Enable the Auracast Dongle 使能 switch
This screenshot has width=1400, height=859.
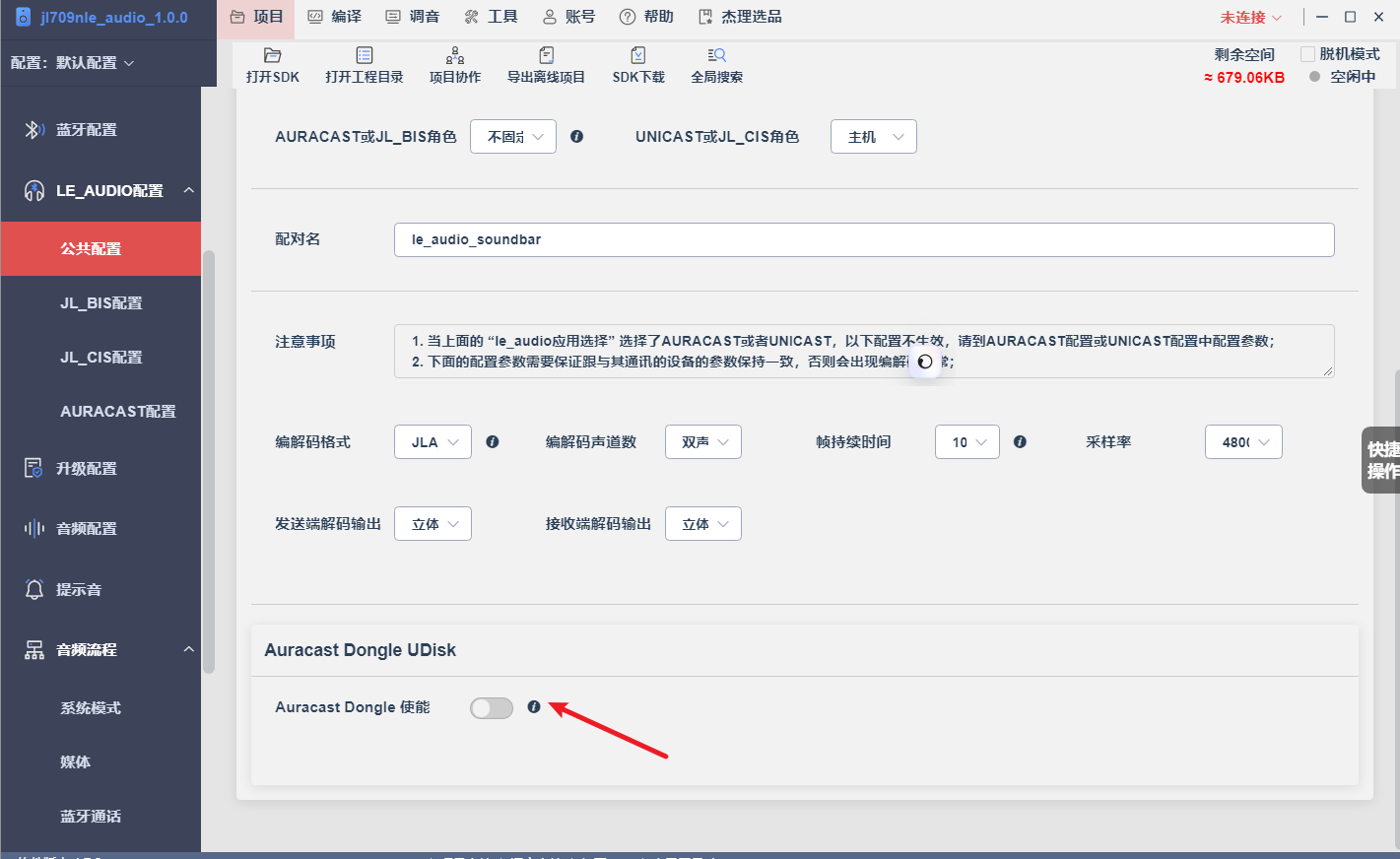pos(492,708)
